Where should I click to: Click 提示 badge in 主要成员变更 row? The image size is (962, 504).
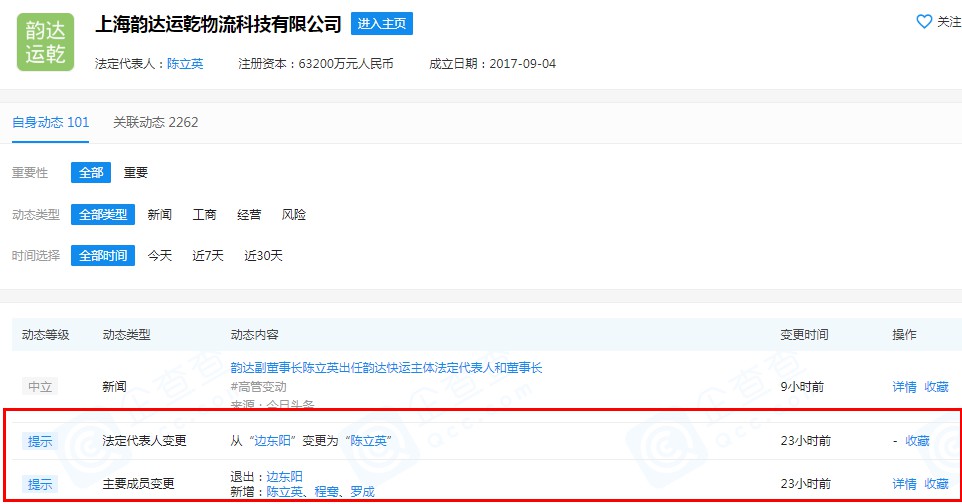40,484
